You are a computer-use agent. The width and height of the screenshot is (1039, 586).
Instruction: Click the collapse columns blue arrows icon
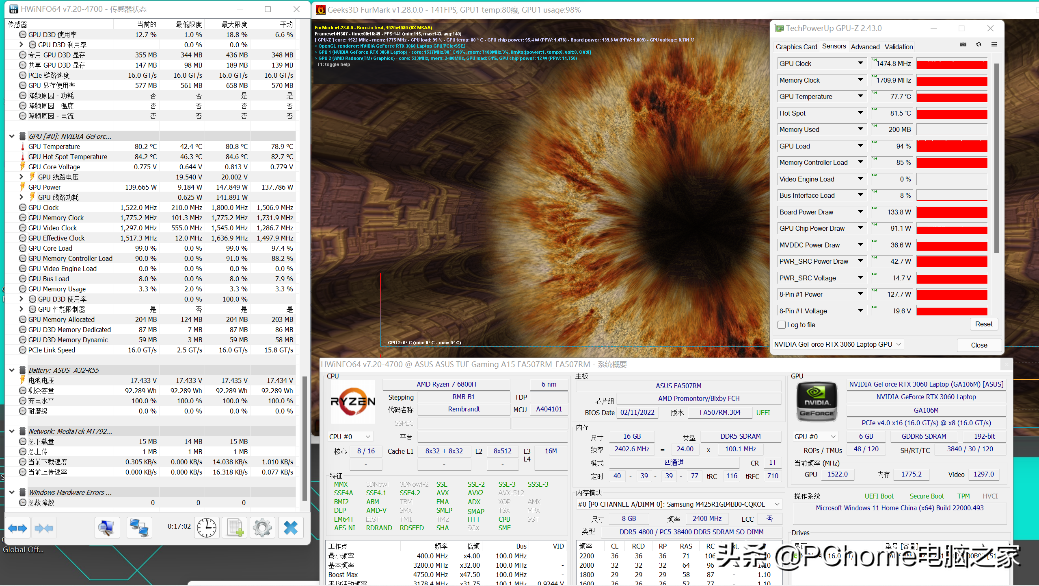point(43,527)
